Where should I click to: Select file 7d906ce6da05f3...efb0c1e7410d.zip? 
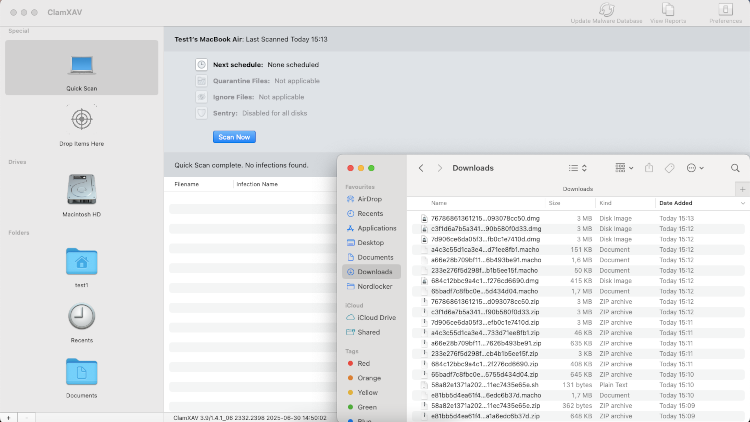tap(580, 322)
